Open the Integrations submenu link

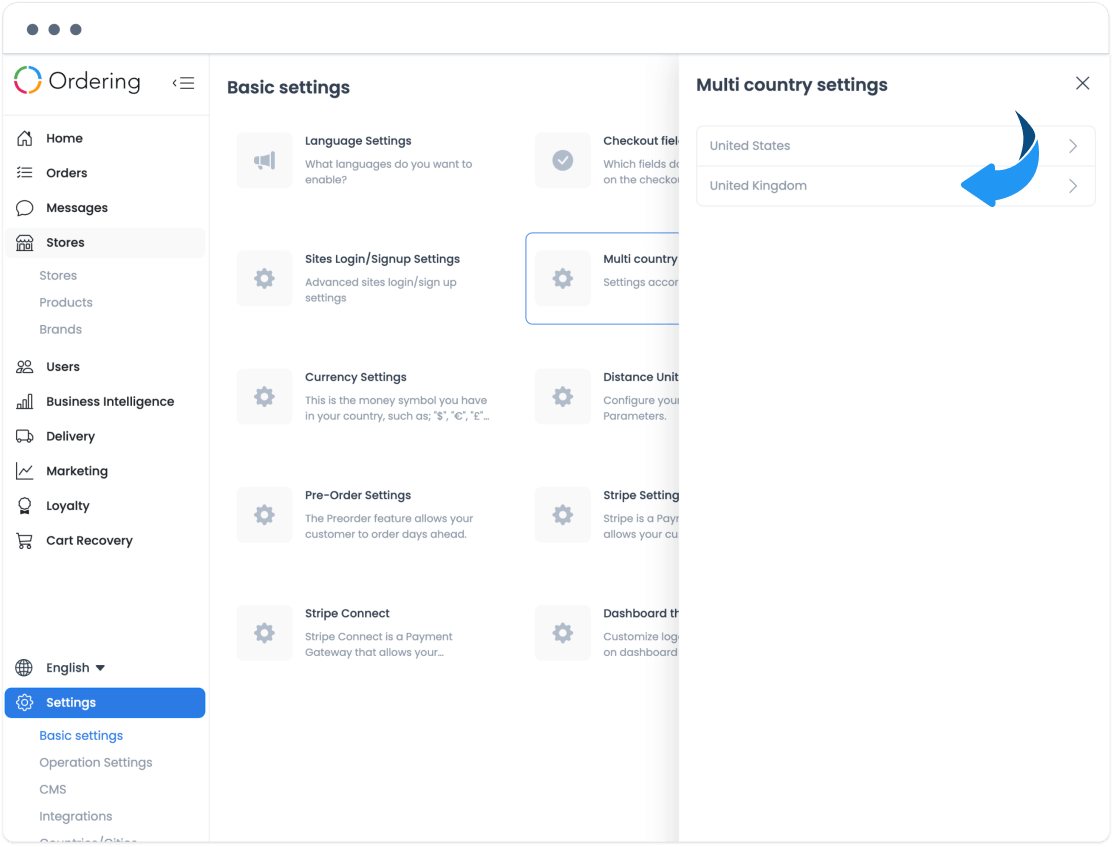[76, 816]
